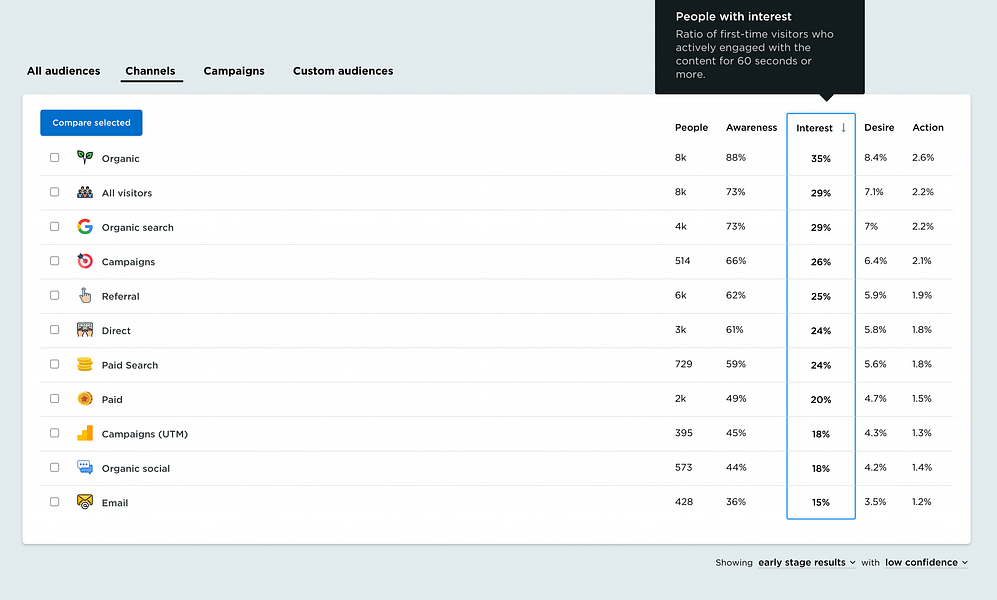Image resolution: width=997 pixels, height=600 pixels.
Task: Switch to the Campaigns tab
Action: 234,71
